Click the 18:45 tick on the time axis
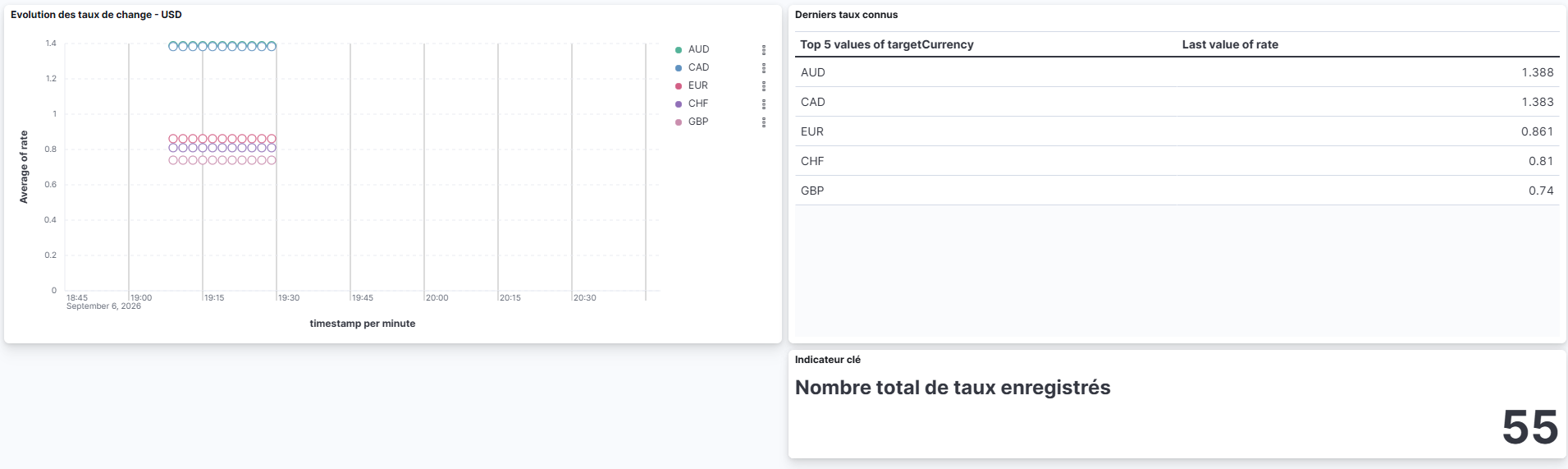The width and height of the screenshot is (1568, 469). point(77,297)
